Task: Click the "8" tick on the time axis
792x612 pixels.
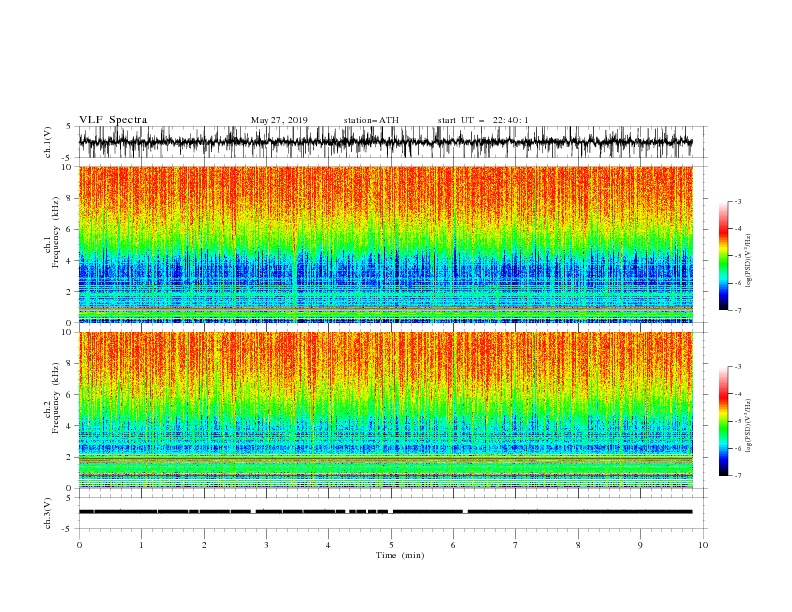Action: [578, 545]
